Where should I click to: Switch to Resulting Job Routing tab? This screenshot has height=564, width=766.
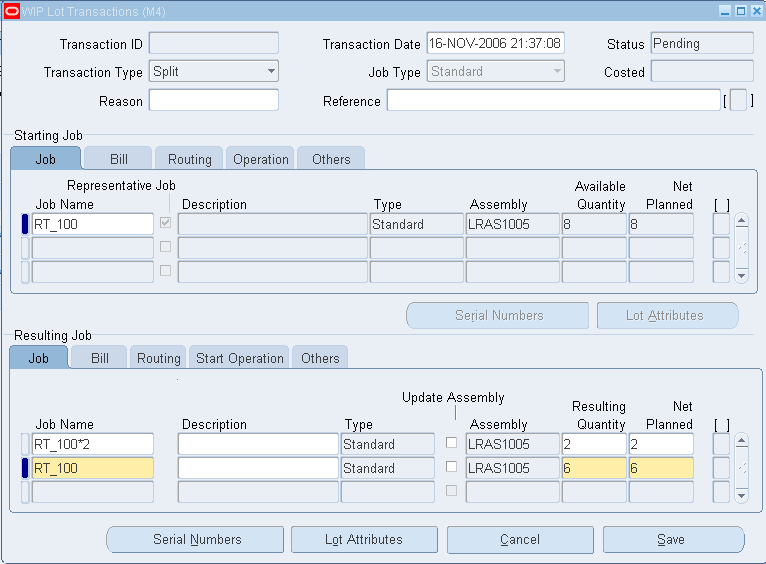tap(158, 357)
